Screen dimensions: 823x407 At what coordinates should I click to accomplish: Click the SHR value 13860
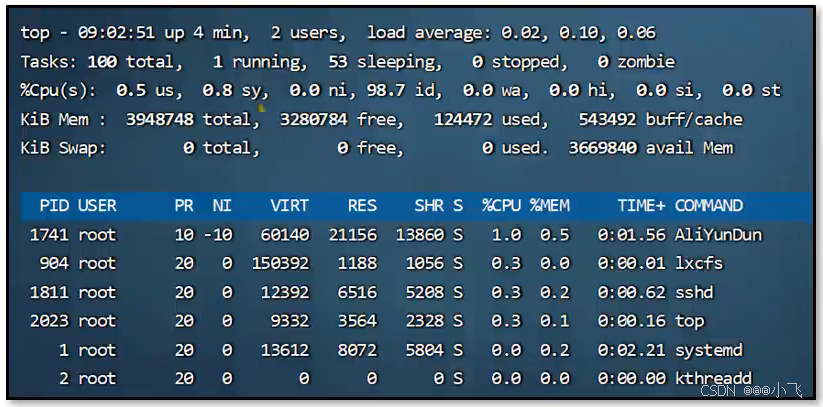tap(420, 235)
